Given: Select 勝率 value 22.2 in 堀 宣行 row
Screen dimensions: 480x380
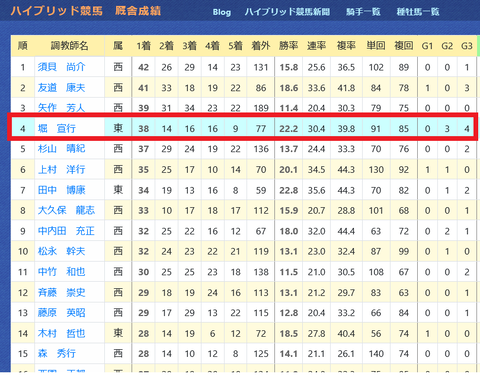Looking at the screenshot, I should pyautogui.click(x=289, y=129).
